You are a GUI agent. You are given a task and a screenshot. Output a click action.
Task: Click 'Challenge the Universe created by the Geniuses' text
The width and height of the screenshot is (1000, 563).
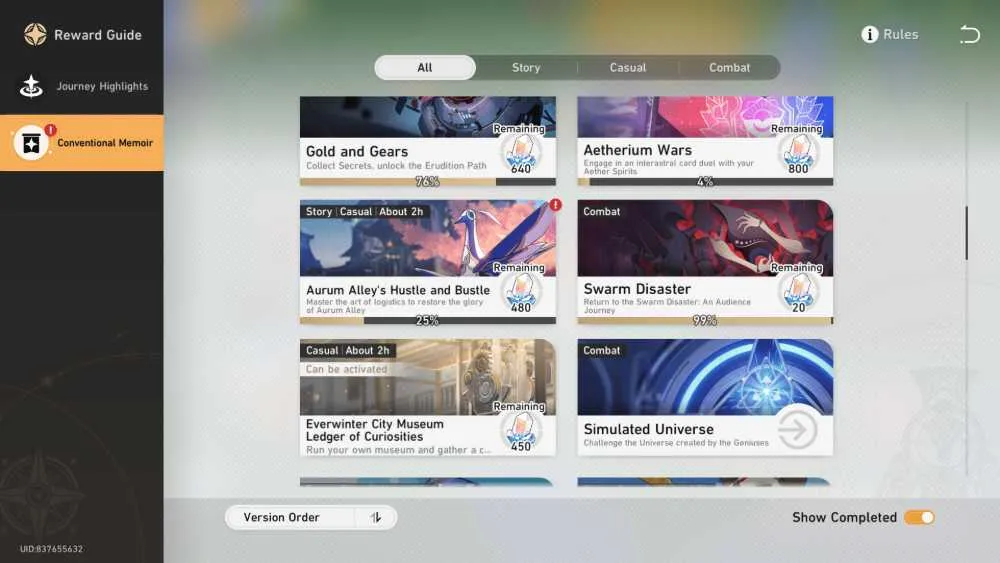pos(676,443)
